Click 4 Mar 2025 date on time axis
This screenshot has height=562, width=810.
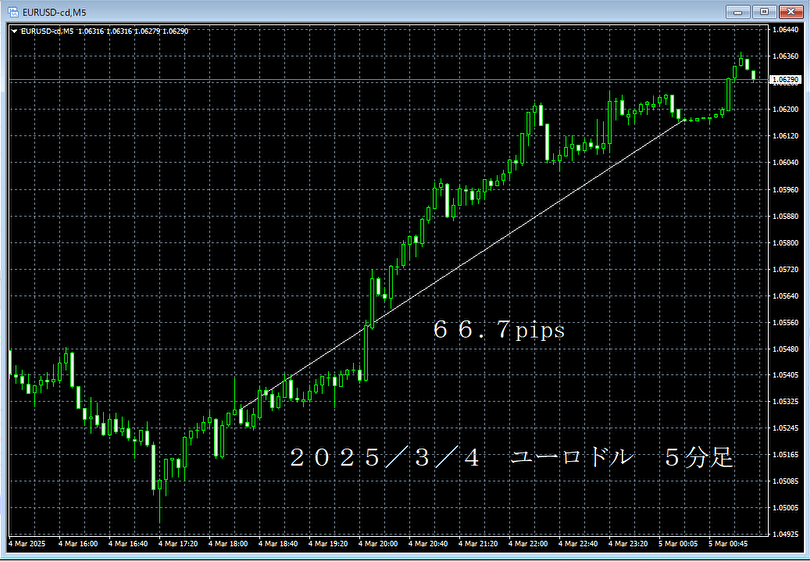[x=28, y=545]
